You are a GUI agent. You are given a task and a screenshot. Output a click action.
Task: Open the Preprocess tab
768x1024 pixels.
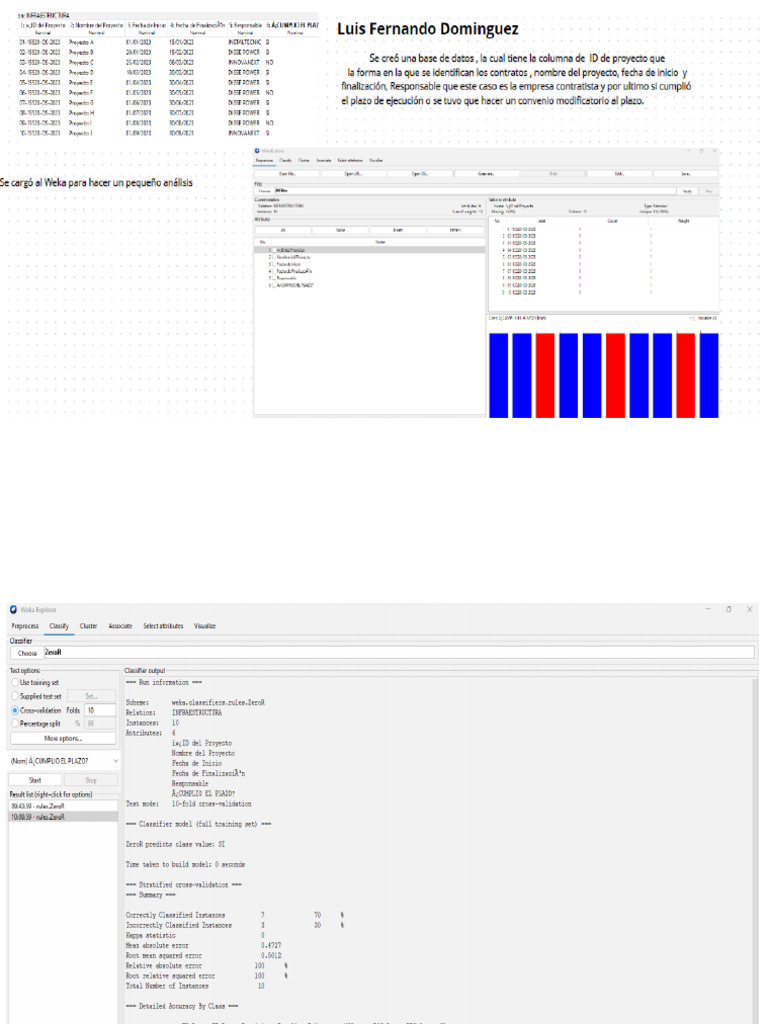[x=25, y=626]
